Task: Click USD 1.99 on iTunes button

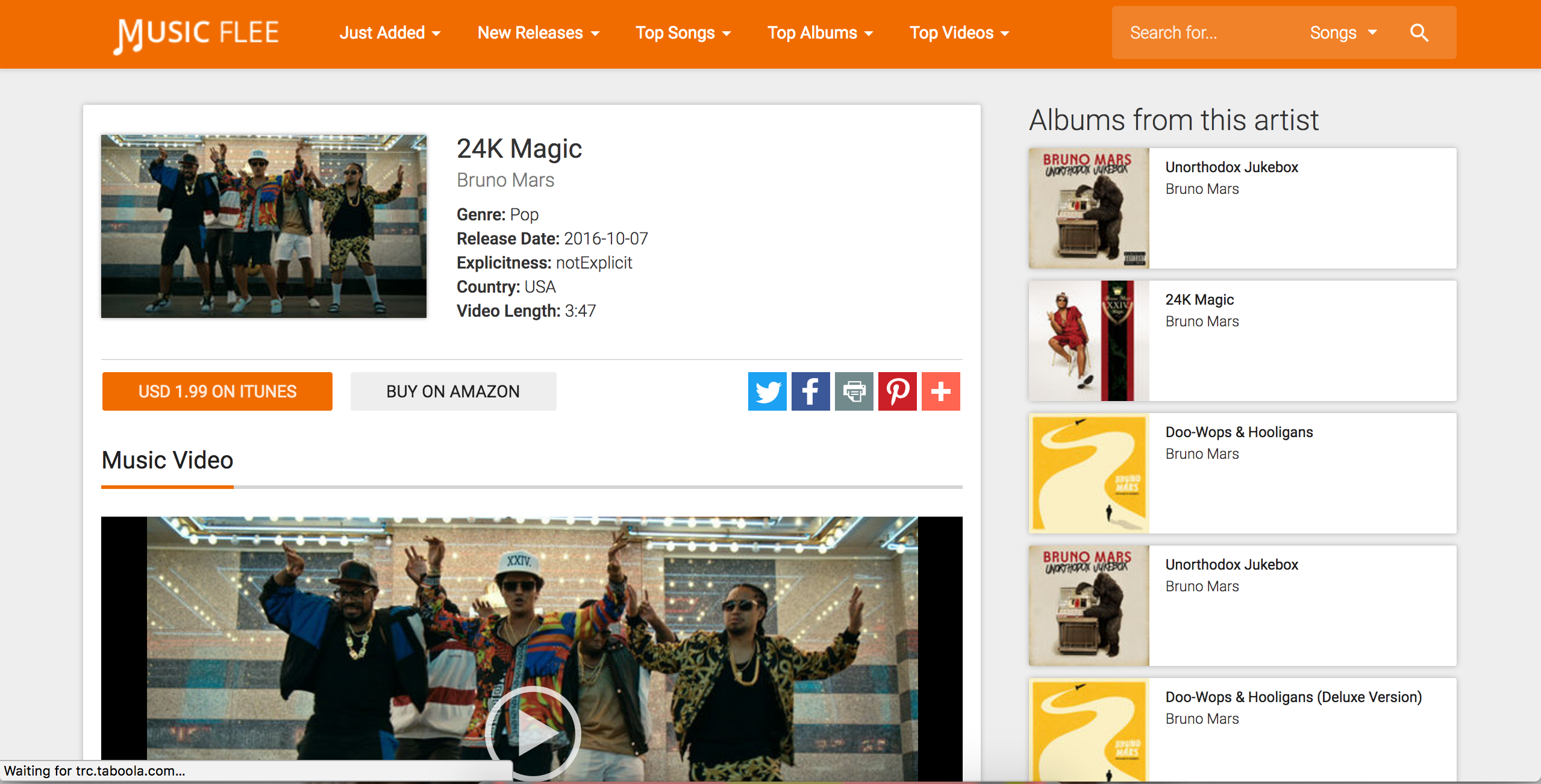Action: point(217,391)
